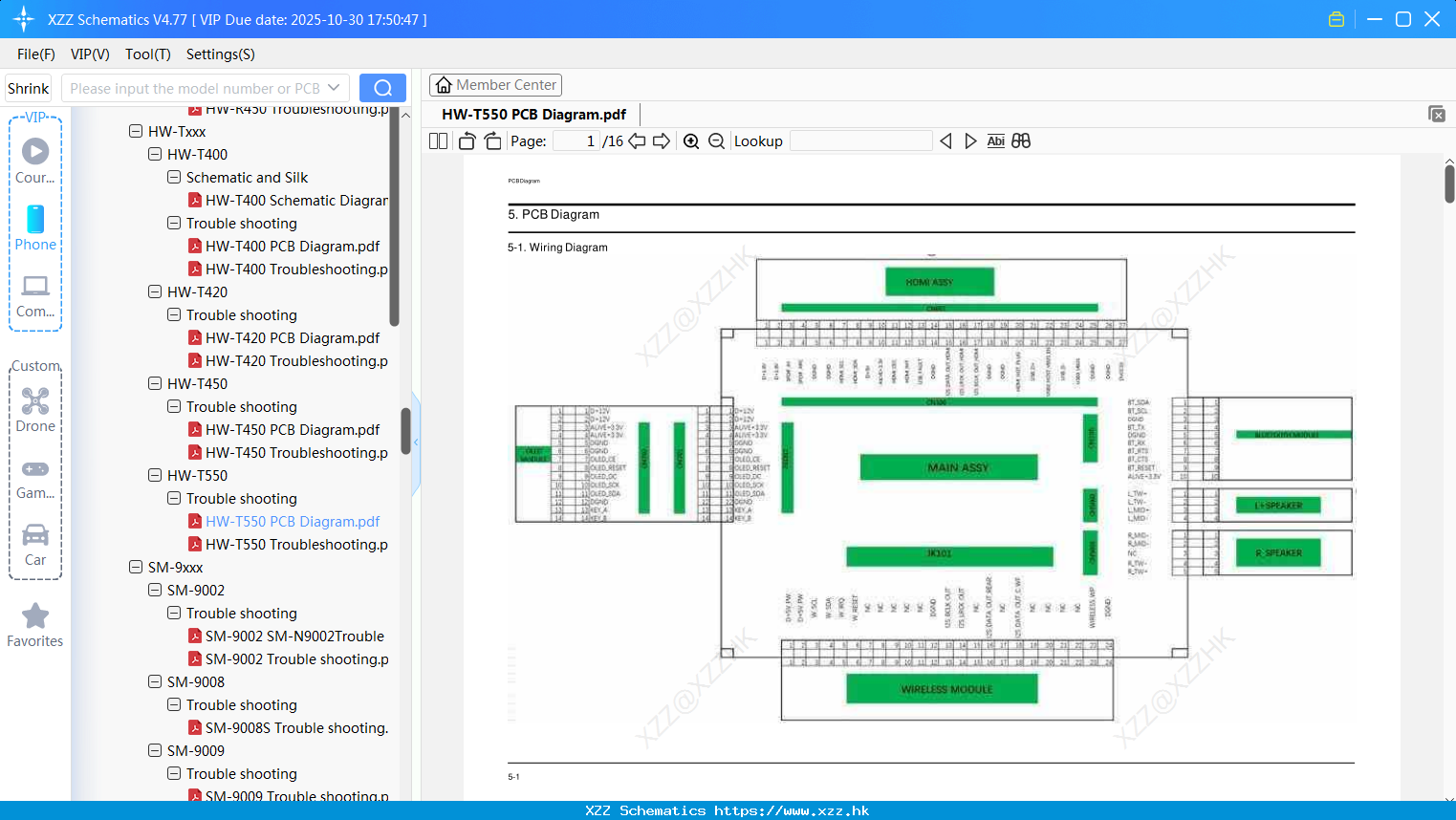Viewport: 1456px width, 820px height.
Task: Select the Computer category icon
Action: click(35, 286)
